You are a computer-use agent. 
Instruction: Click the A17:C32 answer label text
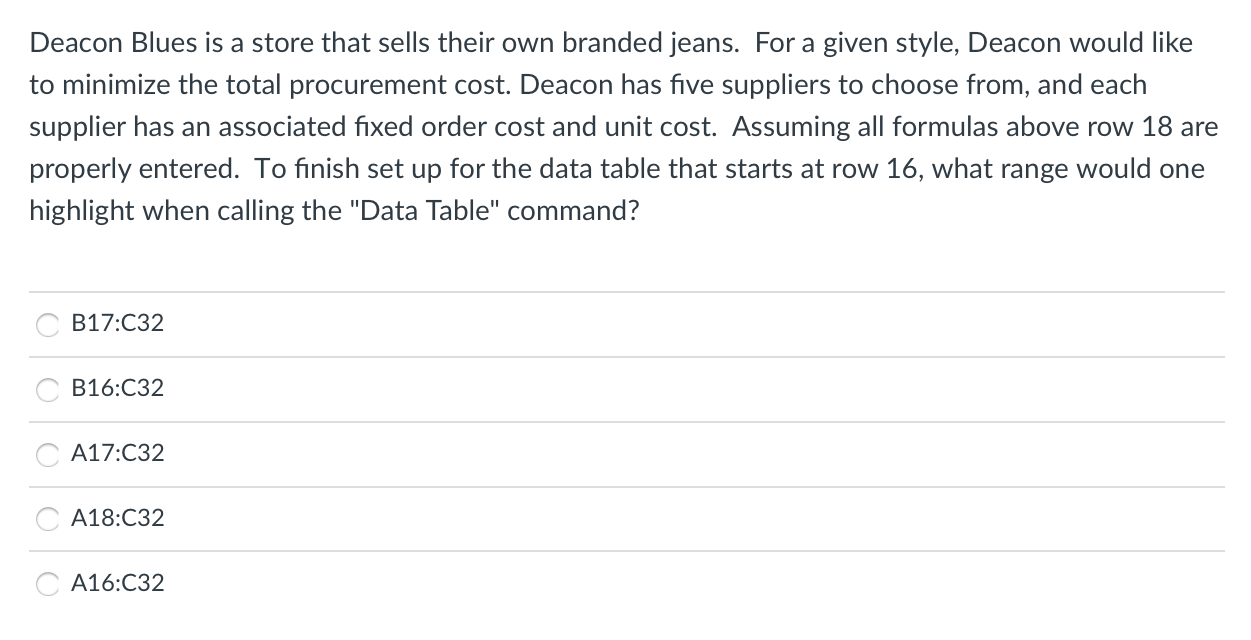118,454
